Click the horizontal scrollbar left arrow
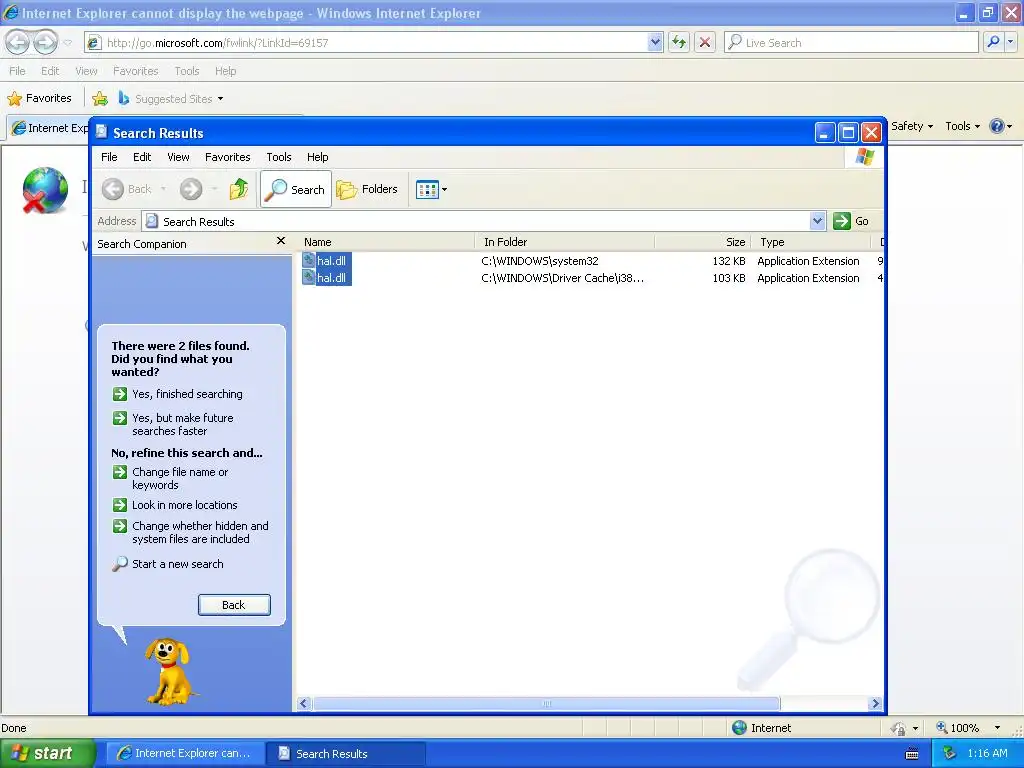 pyautogui.click(x=304, y=703)
